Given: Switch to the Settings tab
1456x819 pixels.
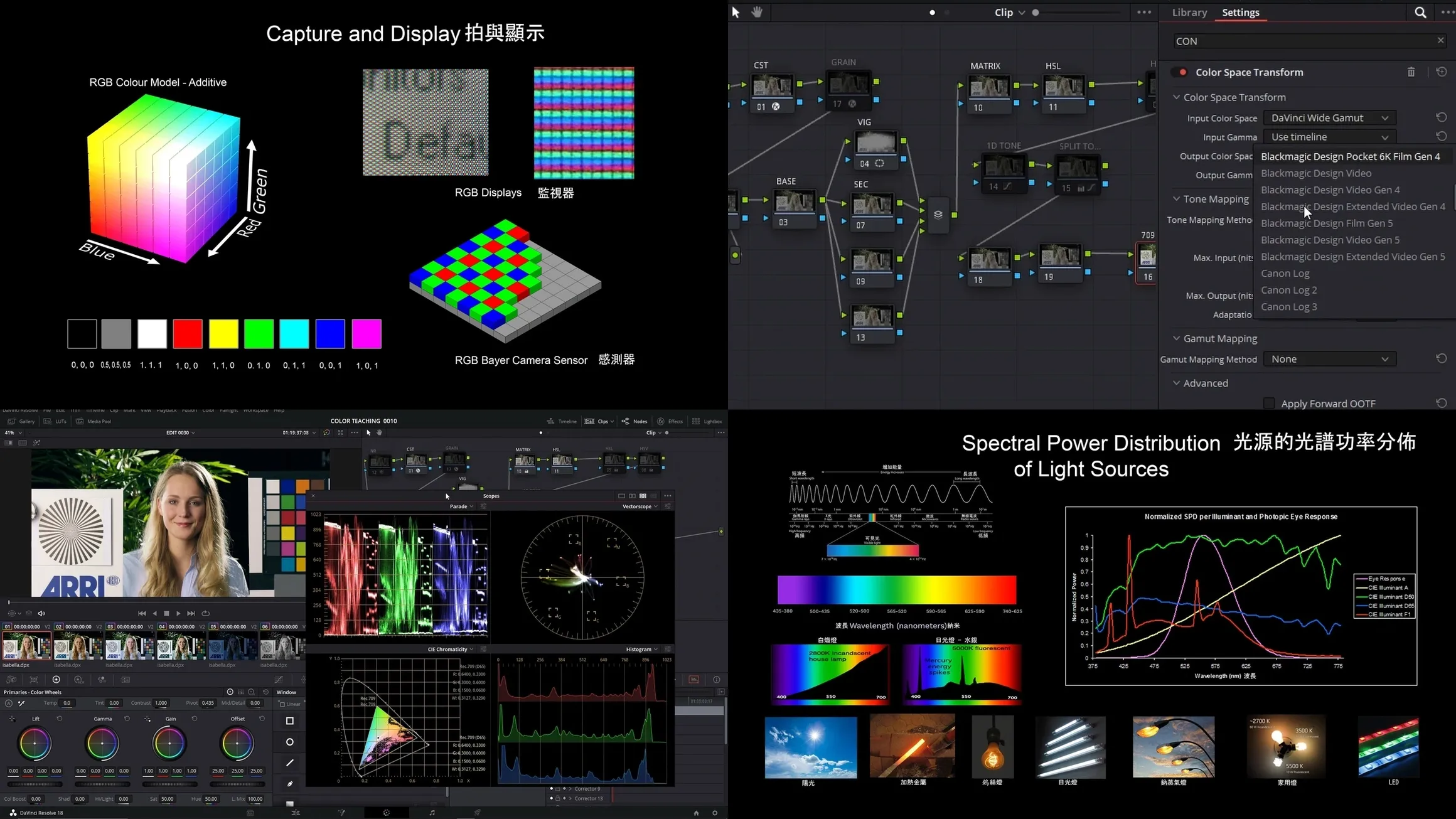Looking at the screenshot, I should pyautogui.click(x=1240, y=13).
